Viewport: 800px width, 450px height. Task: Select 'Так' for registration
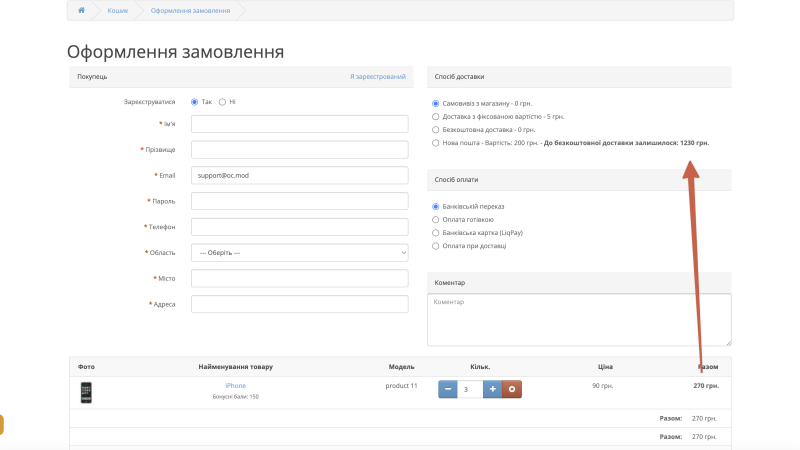point(194,102)
